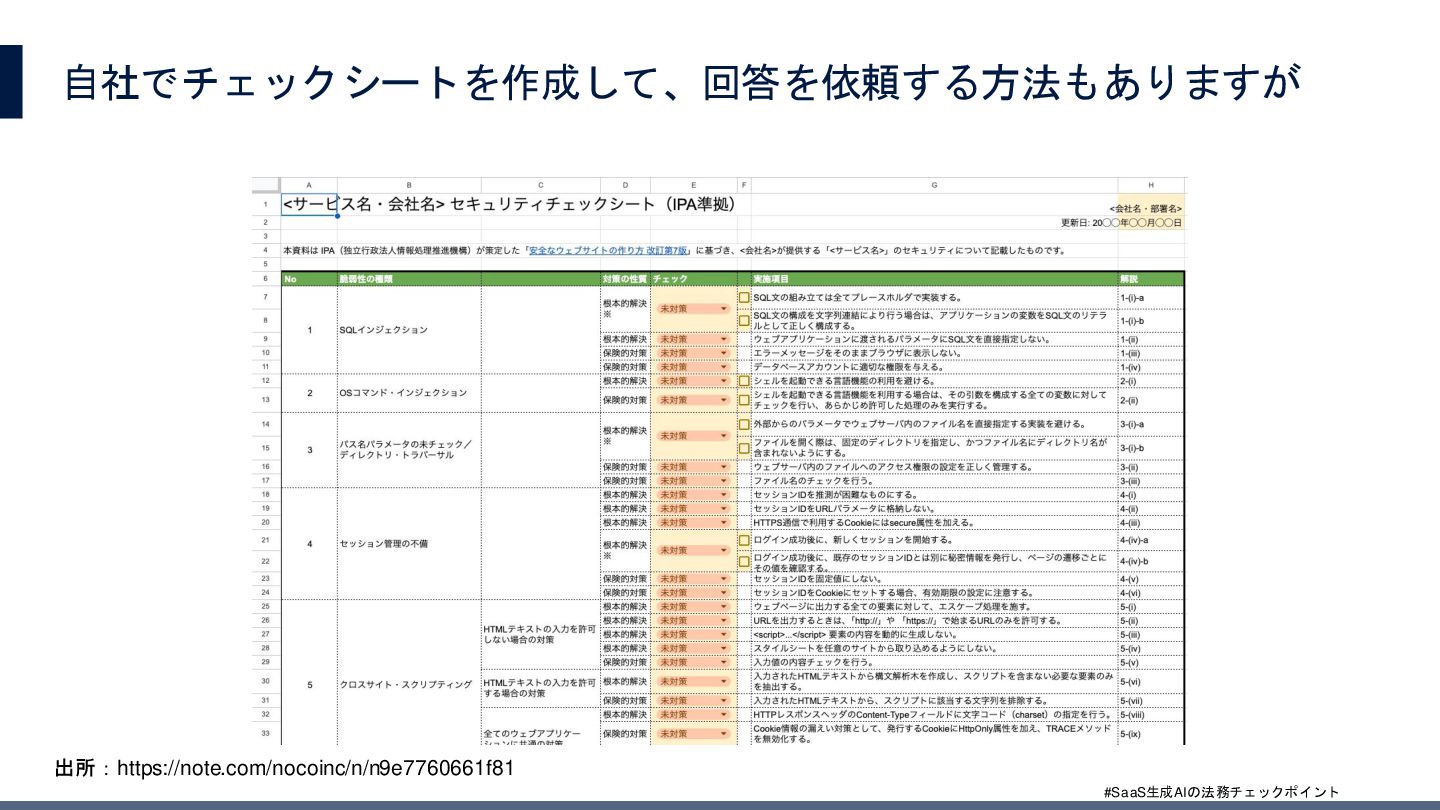Expand 未対策 dropdown in the 5-(vi) row

tap(693, 682)
